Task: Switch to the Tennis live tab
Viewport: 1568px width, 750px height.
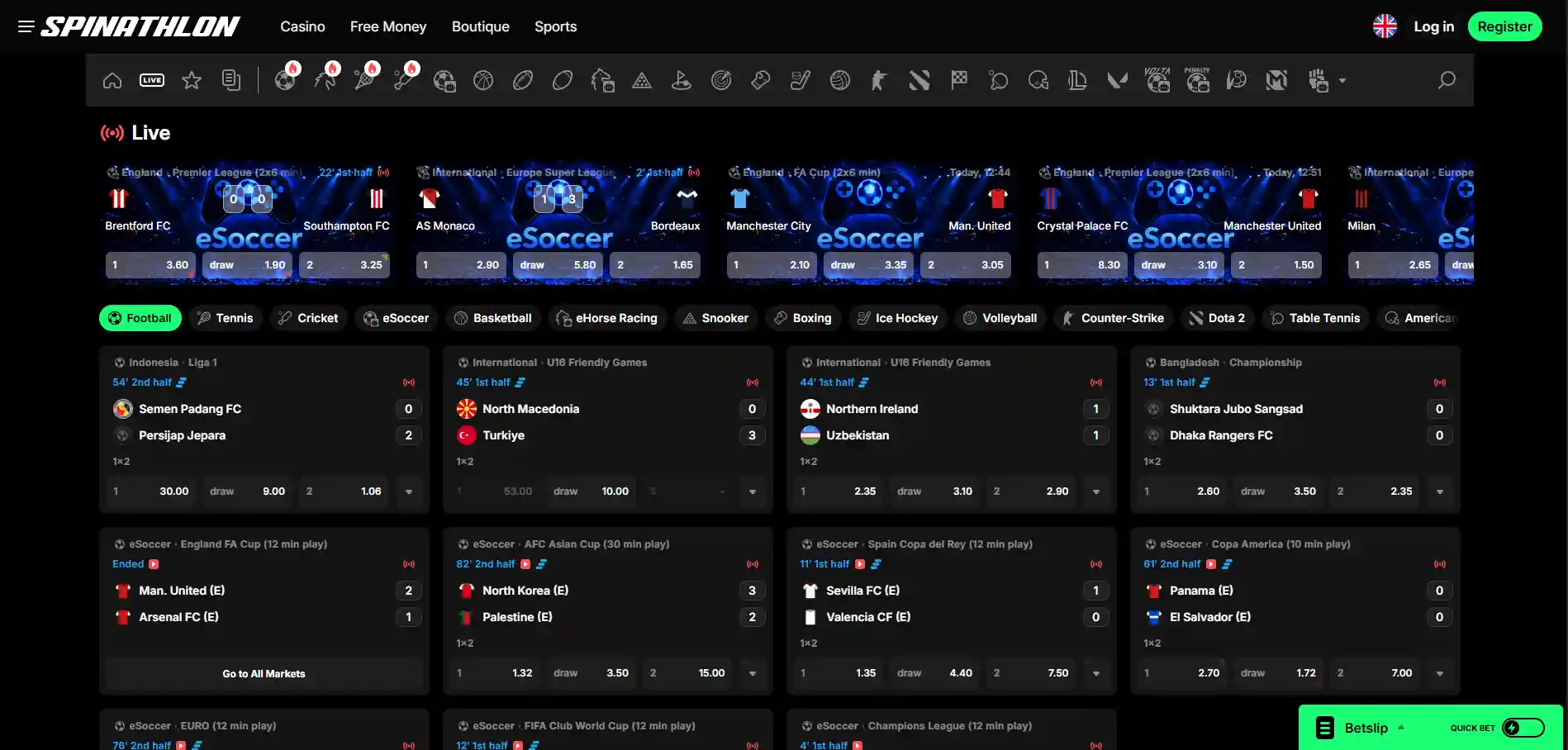Action: pyautogui.click(x=226, y=318)
